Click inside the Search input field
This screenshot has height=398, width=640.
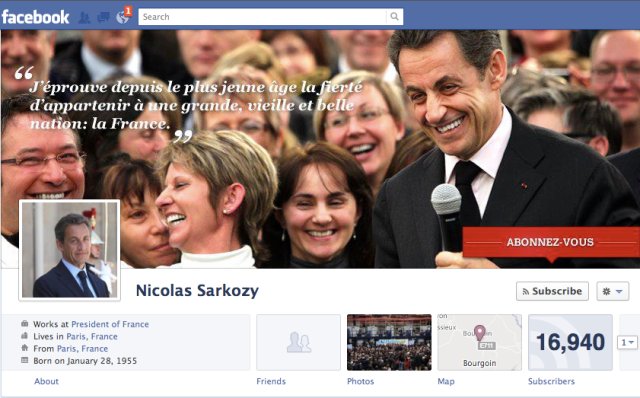262,17
